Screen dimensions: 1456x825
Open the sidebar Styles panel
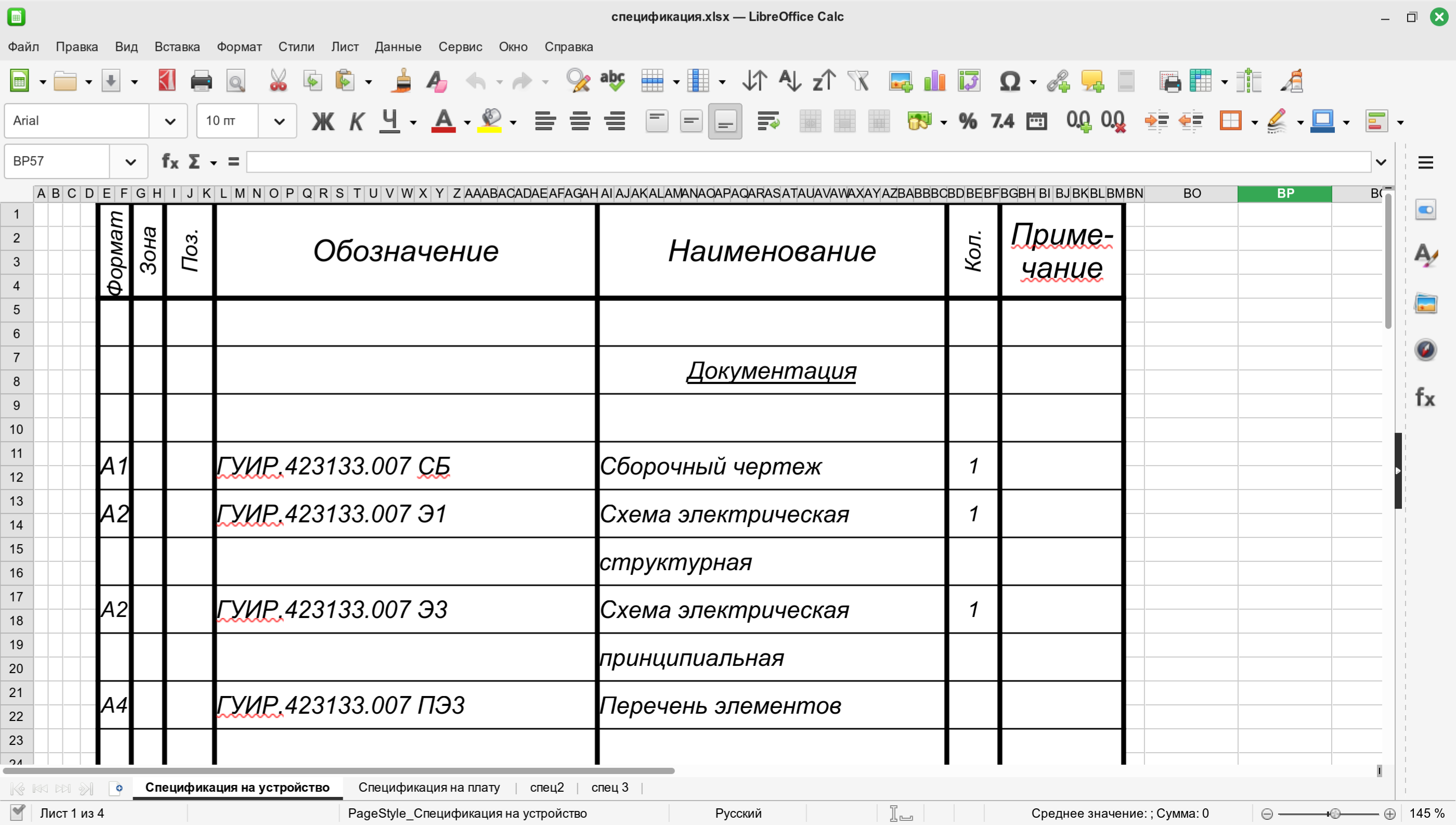(x=1425, y=255)
